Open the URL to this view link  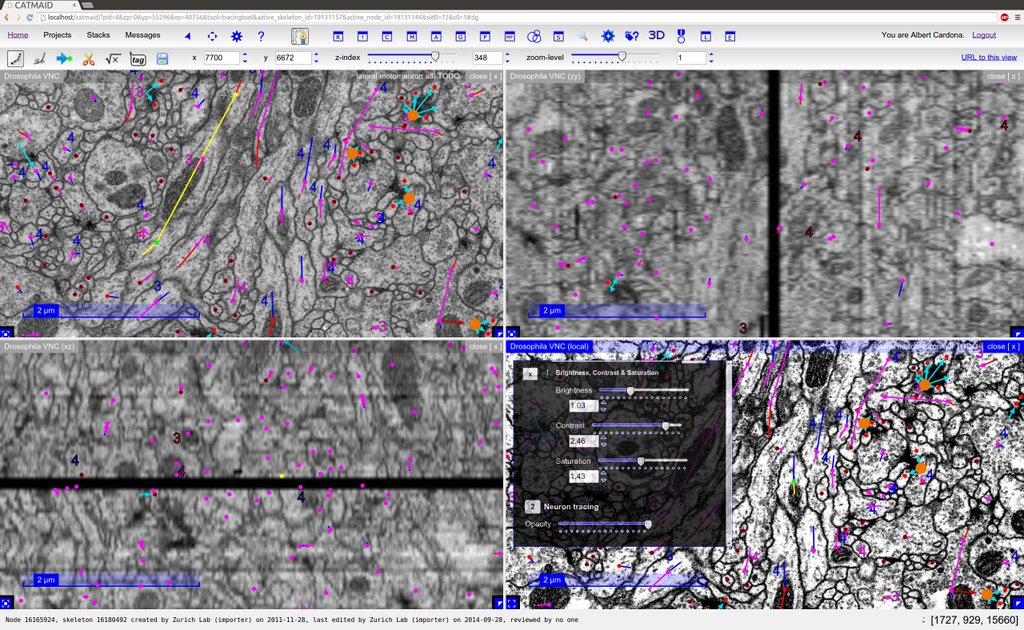coord(989,57)
